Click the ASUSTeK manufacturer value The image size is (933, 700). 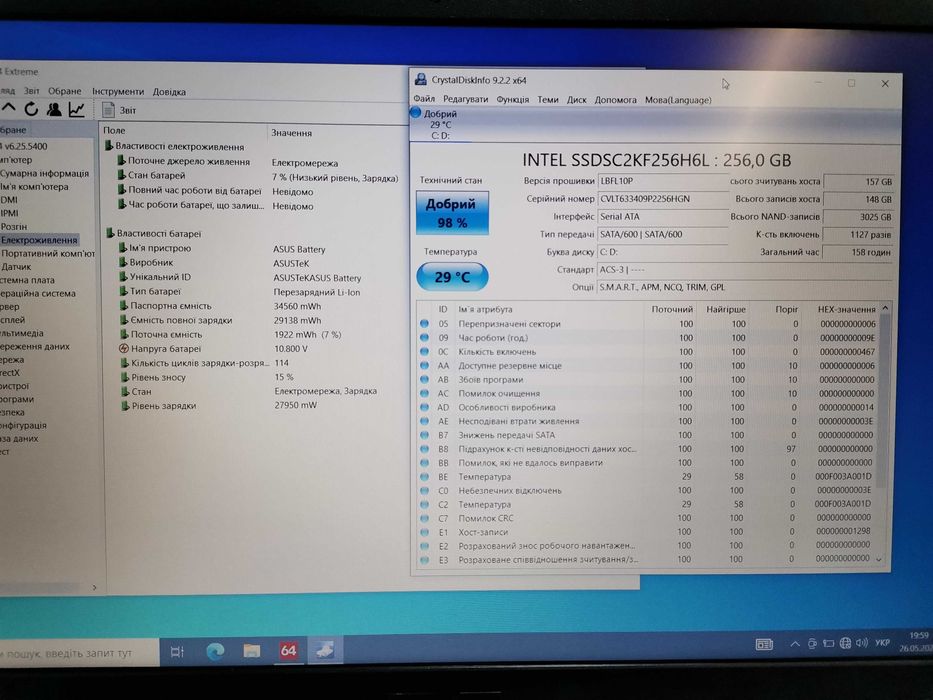291,263
